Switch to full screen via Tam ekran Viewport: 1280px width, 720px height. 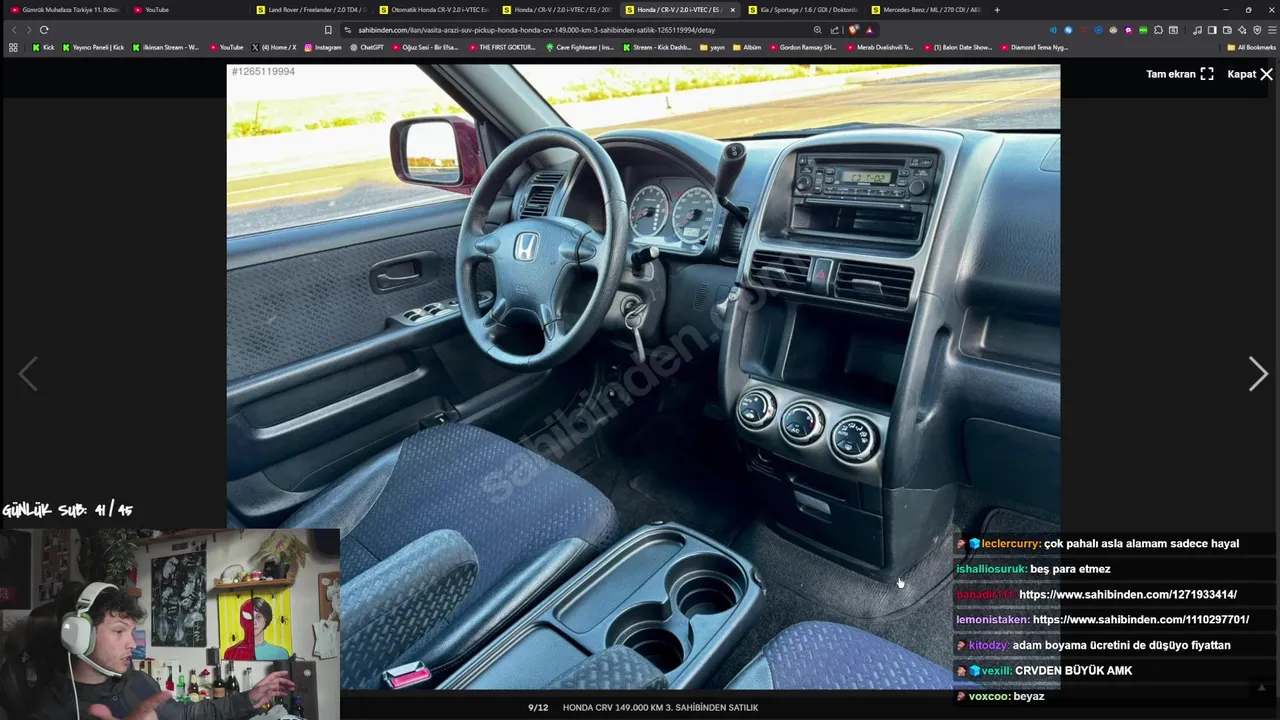coord(1179,74)
